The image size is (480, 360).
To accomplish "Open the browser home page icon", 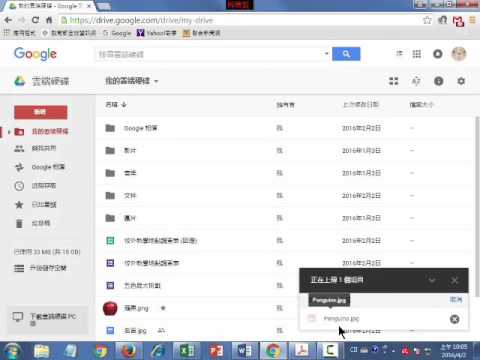I will tap(49, 20).
